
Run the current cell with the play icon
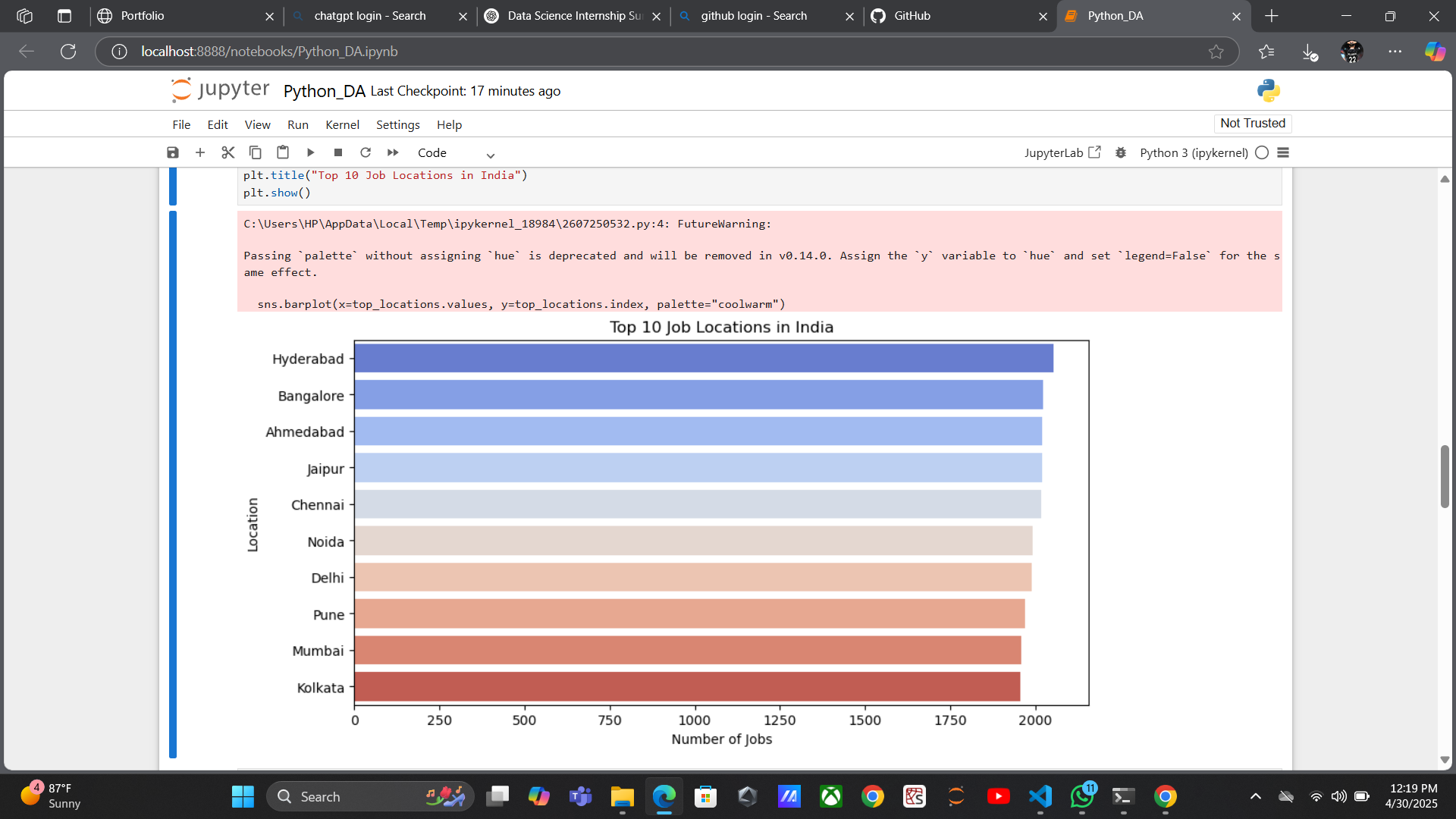coord(310,152)
